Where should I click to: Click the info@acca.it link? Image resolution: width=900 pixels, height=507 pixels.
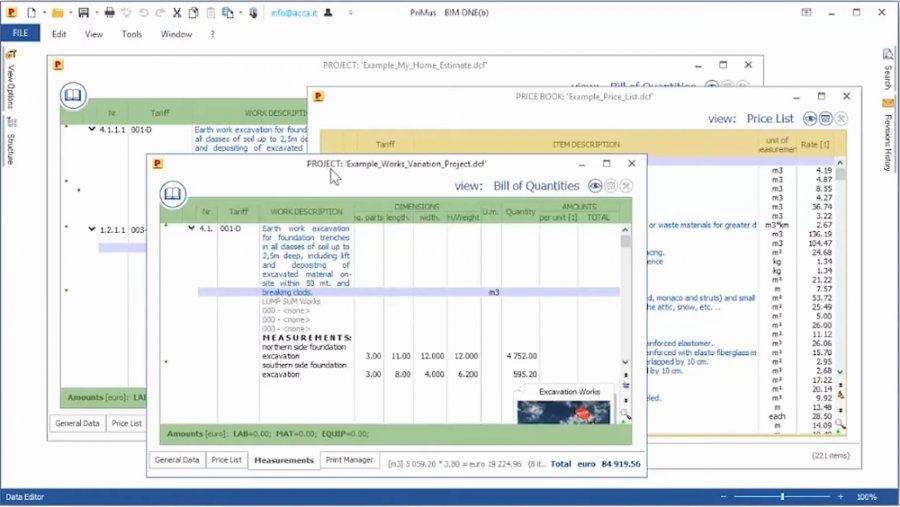click(294, 13)
